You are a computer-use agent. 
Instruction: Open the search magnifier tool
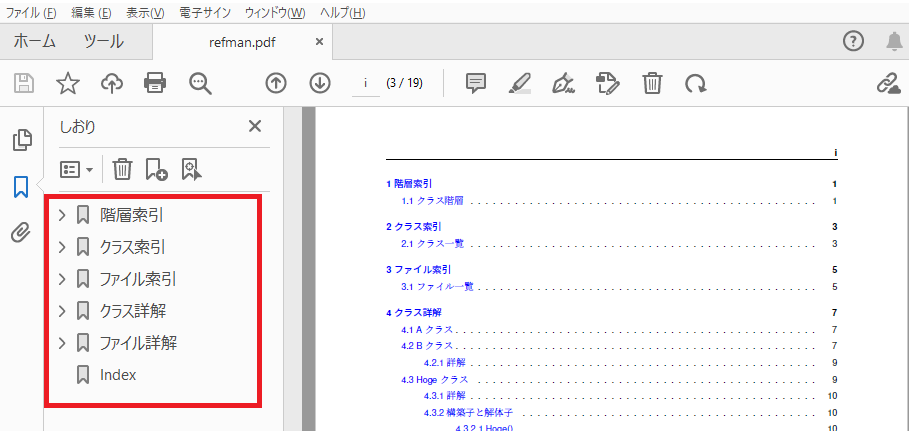pos(201,83)
